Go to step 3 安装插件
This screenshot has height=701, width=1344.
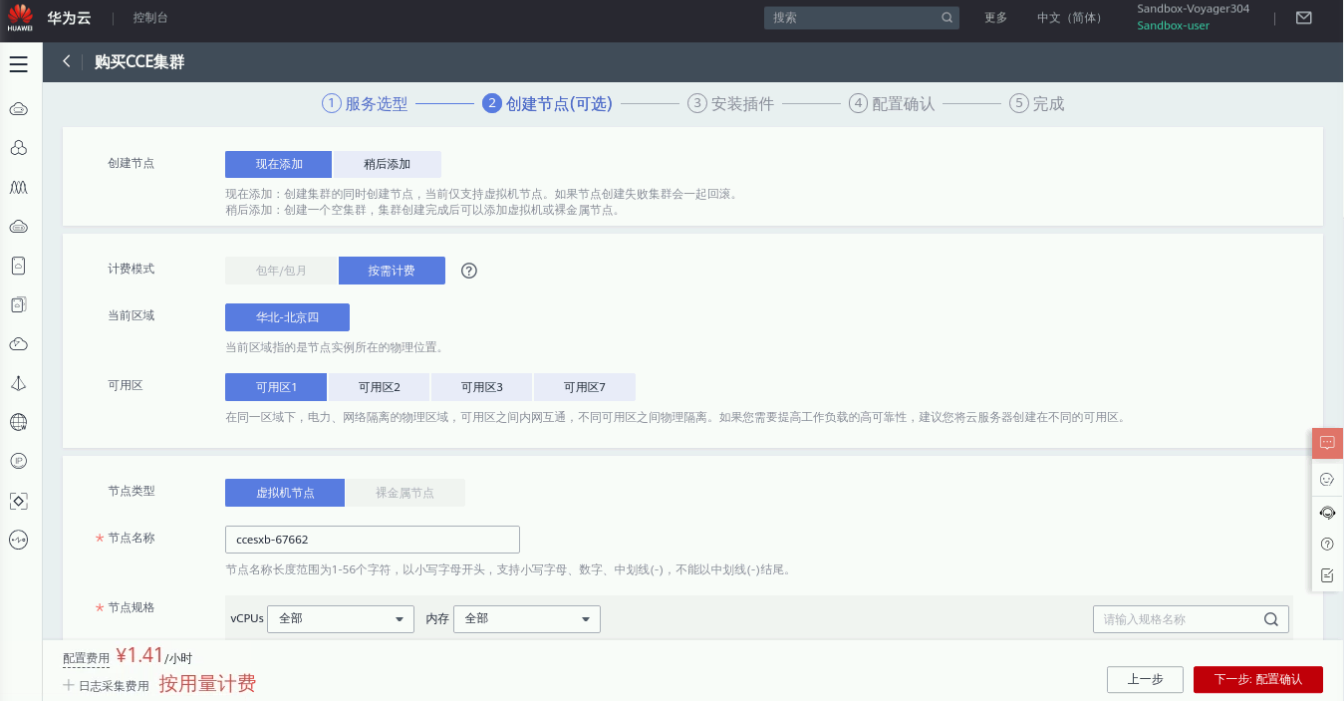(x=731, y=103)
